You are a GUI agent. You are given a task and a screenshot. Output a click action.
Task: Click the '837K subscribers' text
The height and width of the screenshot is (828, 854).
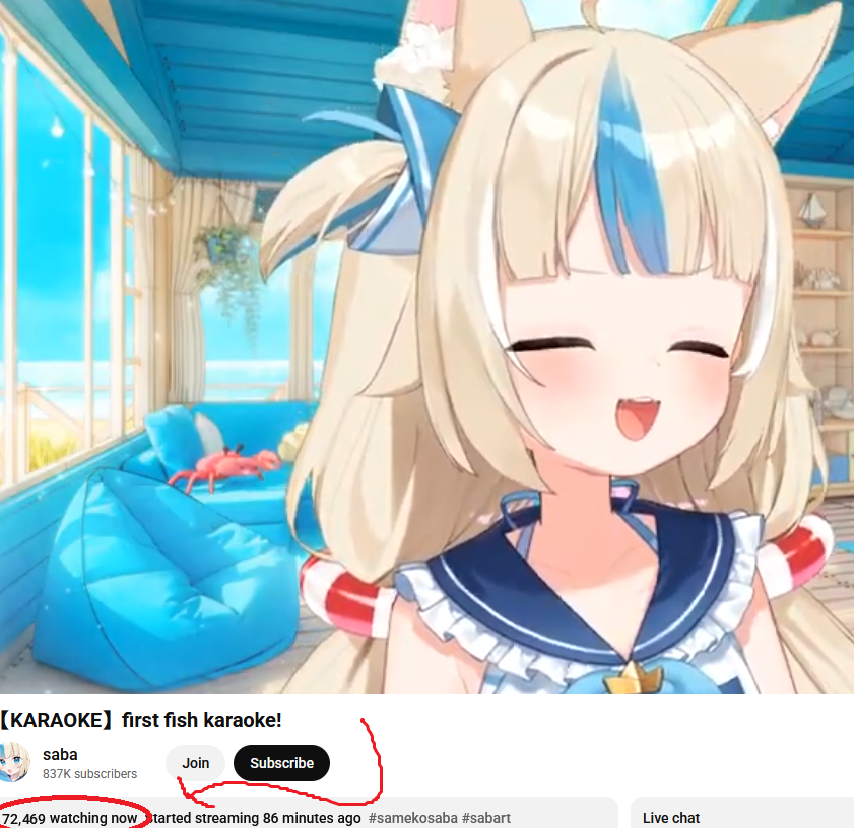click(90, 774)
